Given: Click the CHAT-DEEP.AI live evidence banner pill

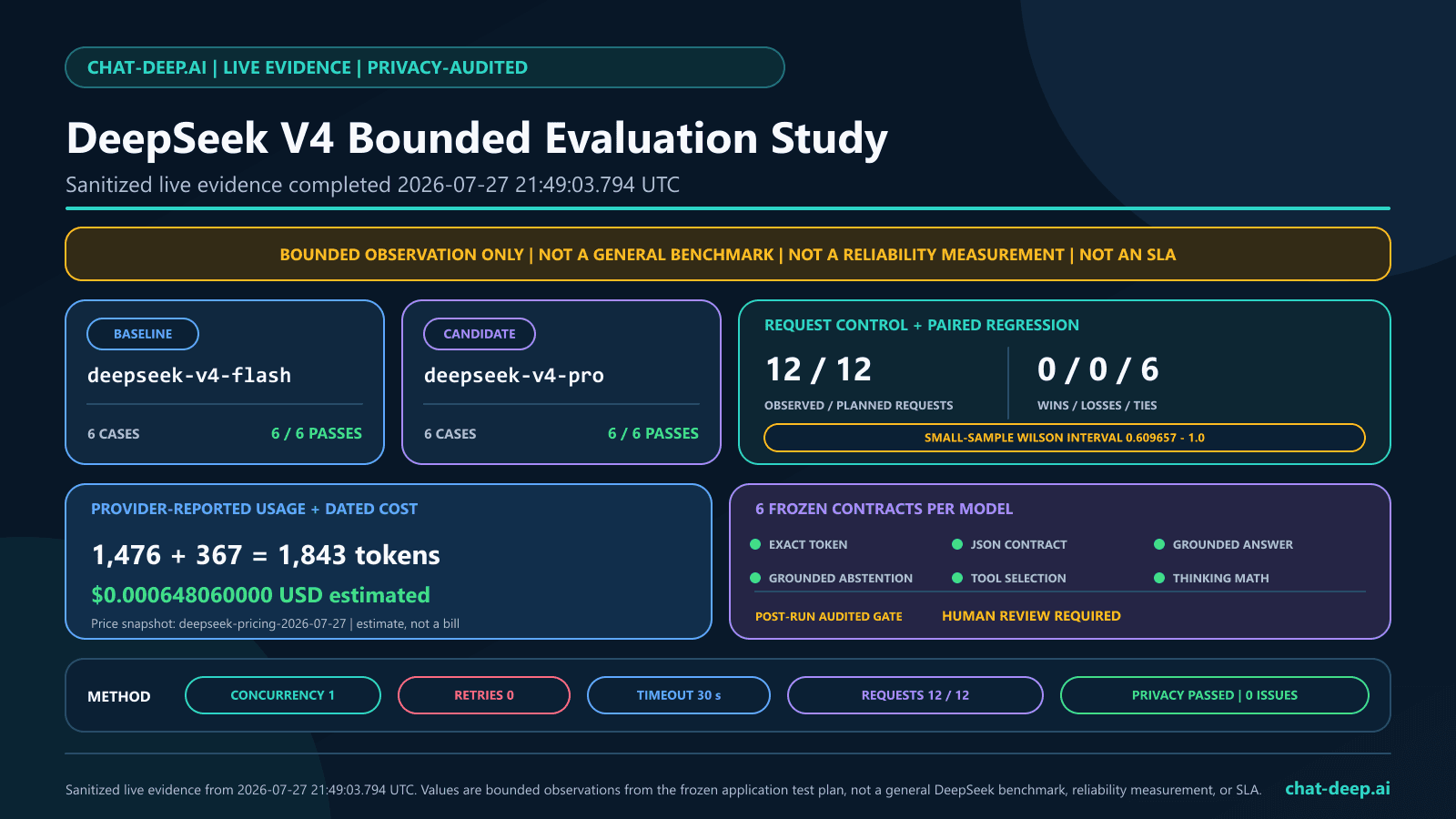Looking at the screenshot, I should [425, 67].
